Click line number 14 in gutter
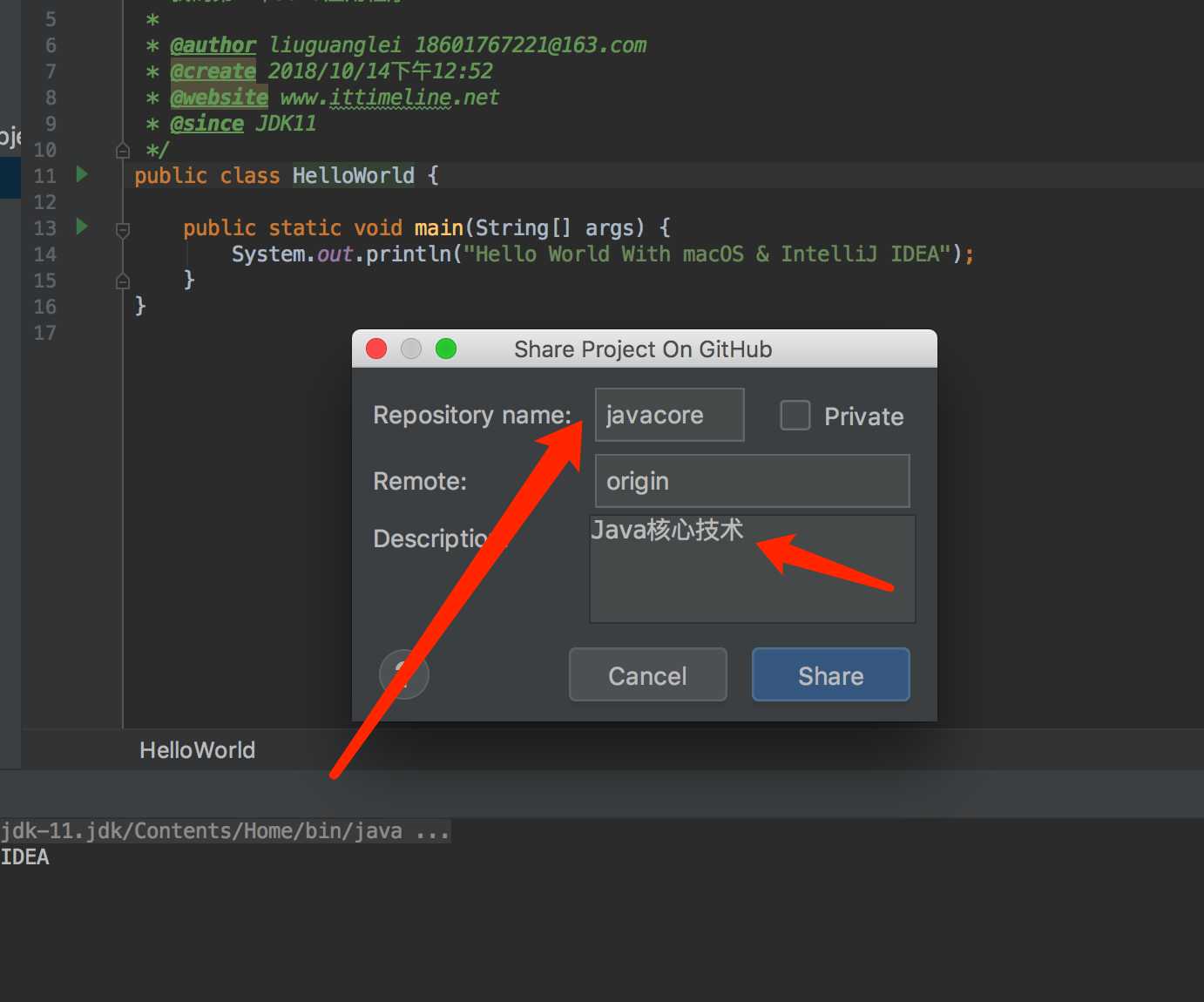1204x1002 pixels. (44, 254)
